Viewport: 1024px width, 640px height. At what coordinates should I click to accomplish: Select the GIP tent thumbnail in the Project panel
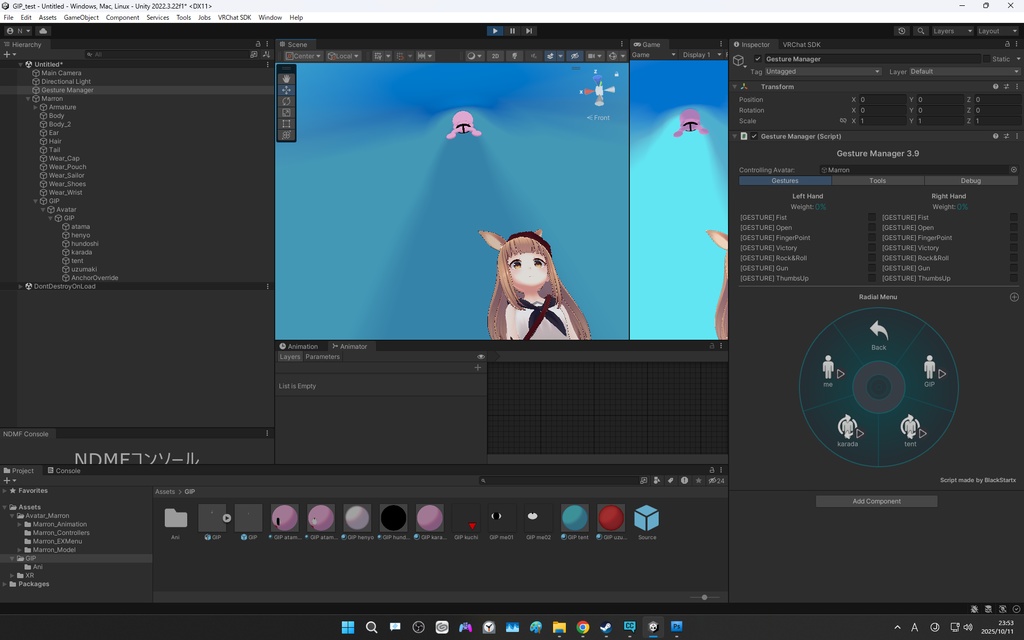click(x=574, y=518)
